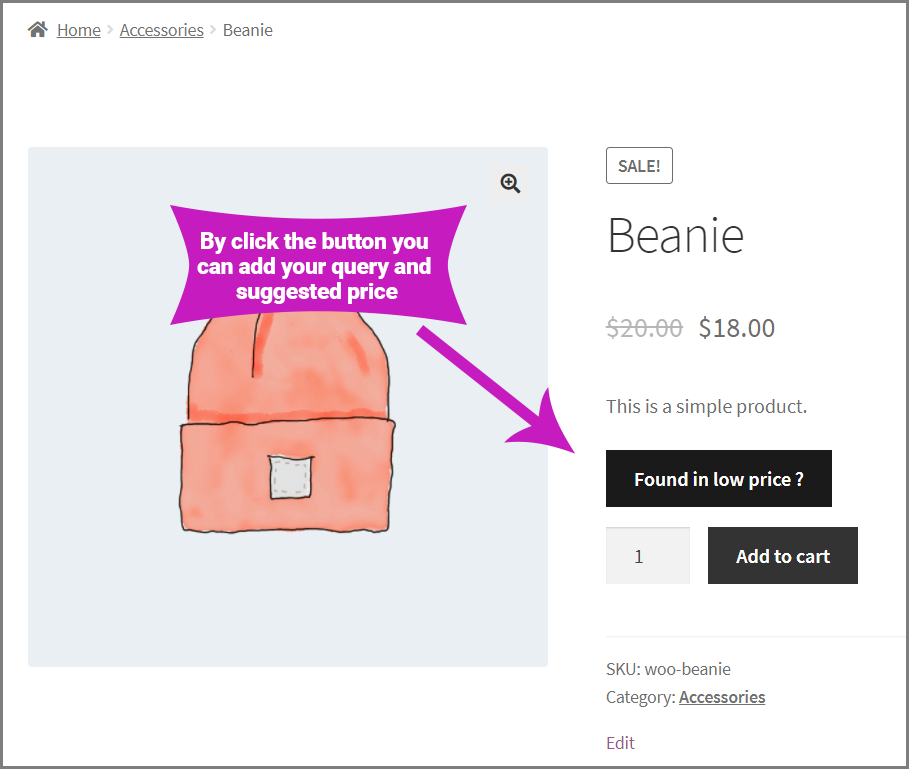This screenshot has height=769, width=909.
Task: Click the home icon in breadcrumb
Action: 38,30
